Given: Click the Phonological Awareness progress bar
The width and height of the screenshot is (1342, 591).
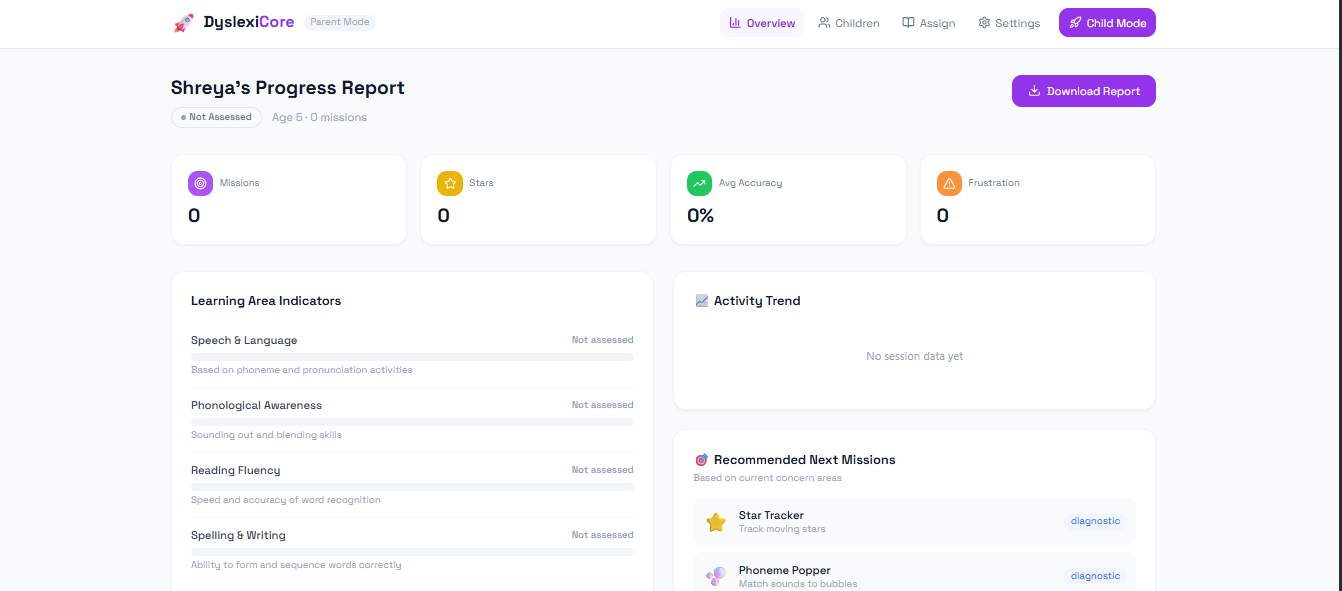Looking at the screenshot, I should pyautogui.click(x=412, y=422).
